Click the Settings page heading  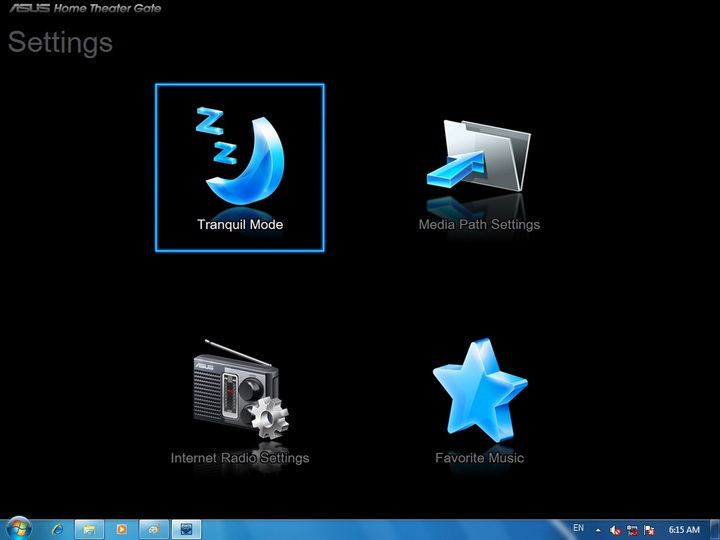60,43
